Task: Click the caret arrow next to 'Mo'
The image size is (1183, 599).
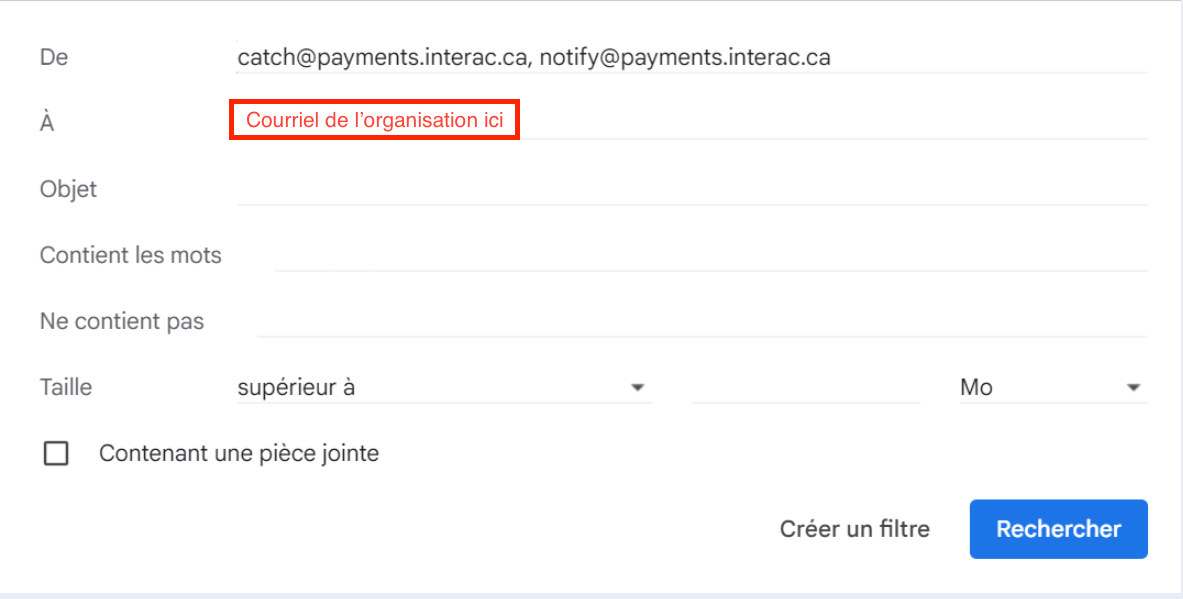Action: pos(1133,388)
